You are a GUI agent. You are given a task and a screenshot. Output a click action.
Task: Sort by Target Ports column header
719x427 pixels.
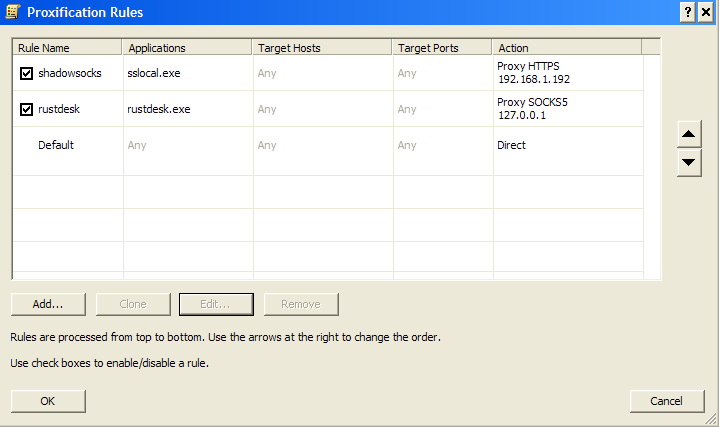tap(442, 48)
